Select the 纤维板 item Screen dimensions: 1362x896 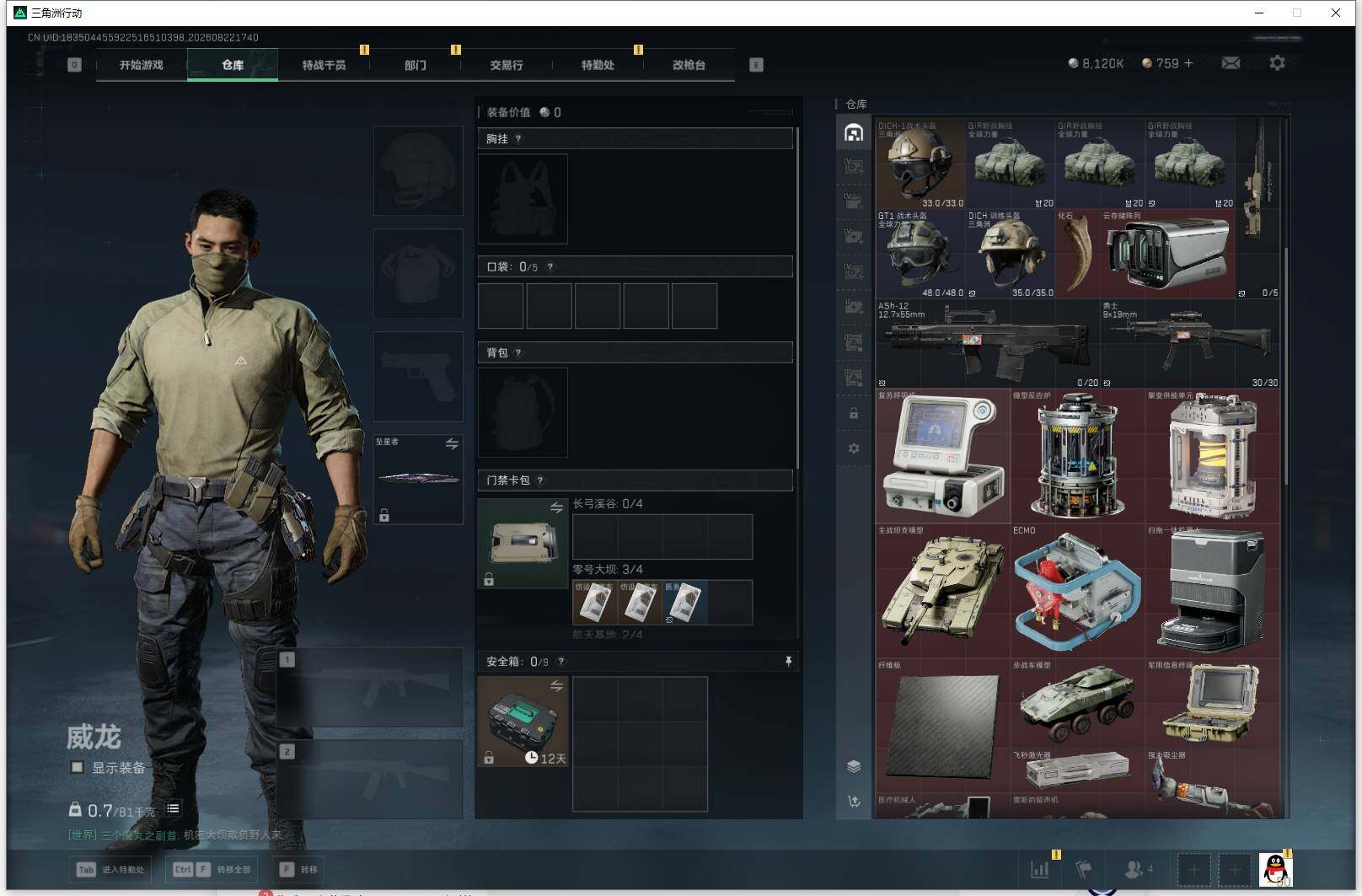coord(943,726)
